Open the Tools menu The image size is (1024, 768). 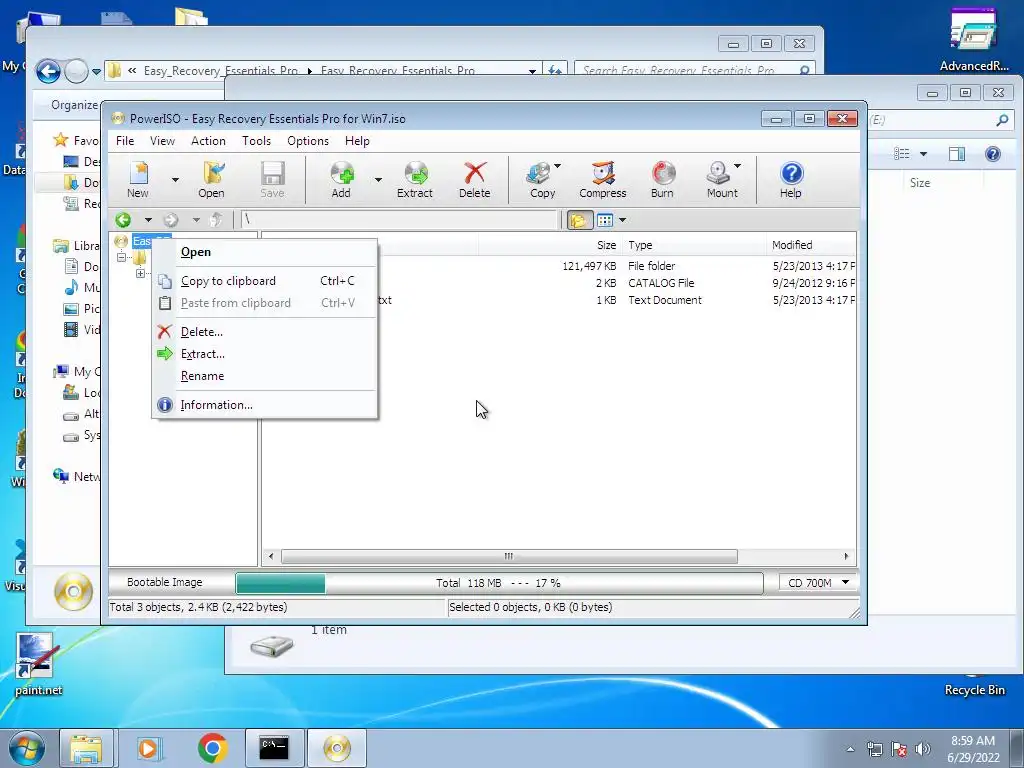pyautogui.click(x=256, y=141)
